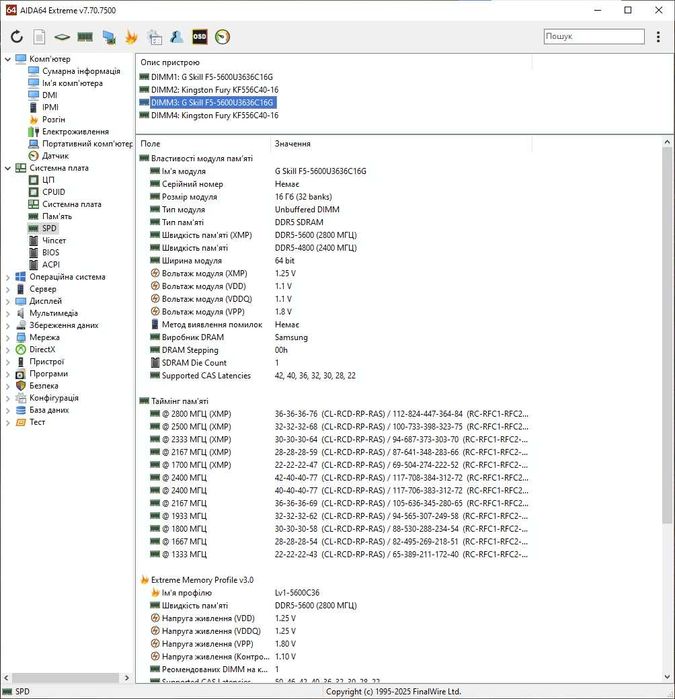675x699 pixels.
Task: Open the IPMI tree item
Action: (50, 107)
